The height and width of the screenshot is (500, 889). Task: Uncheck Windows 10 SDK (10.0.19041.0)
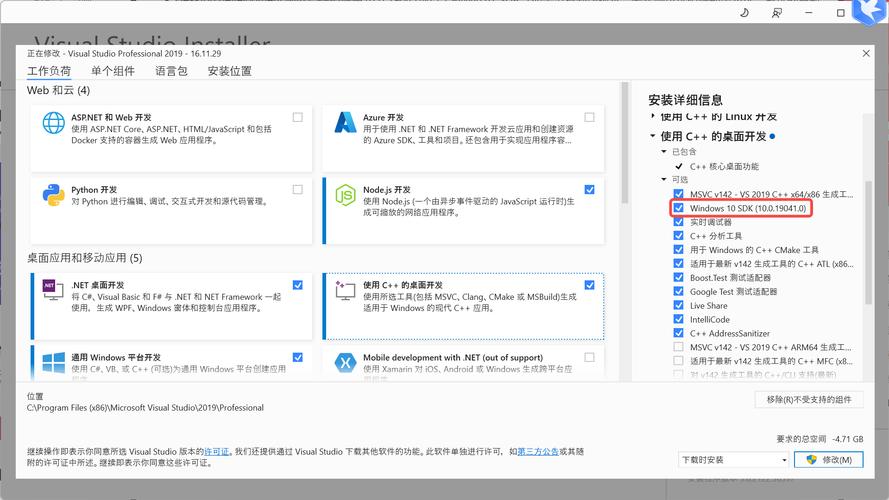coord(678,208)
